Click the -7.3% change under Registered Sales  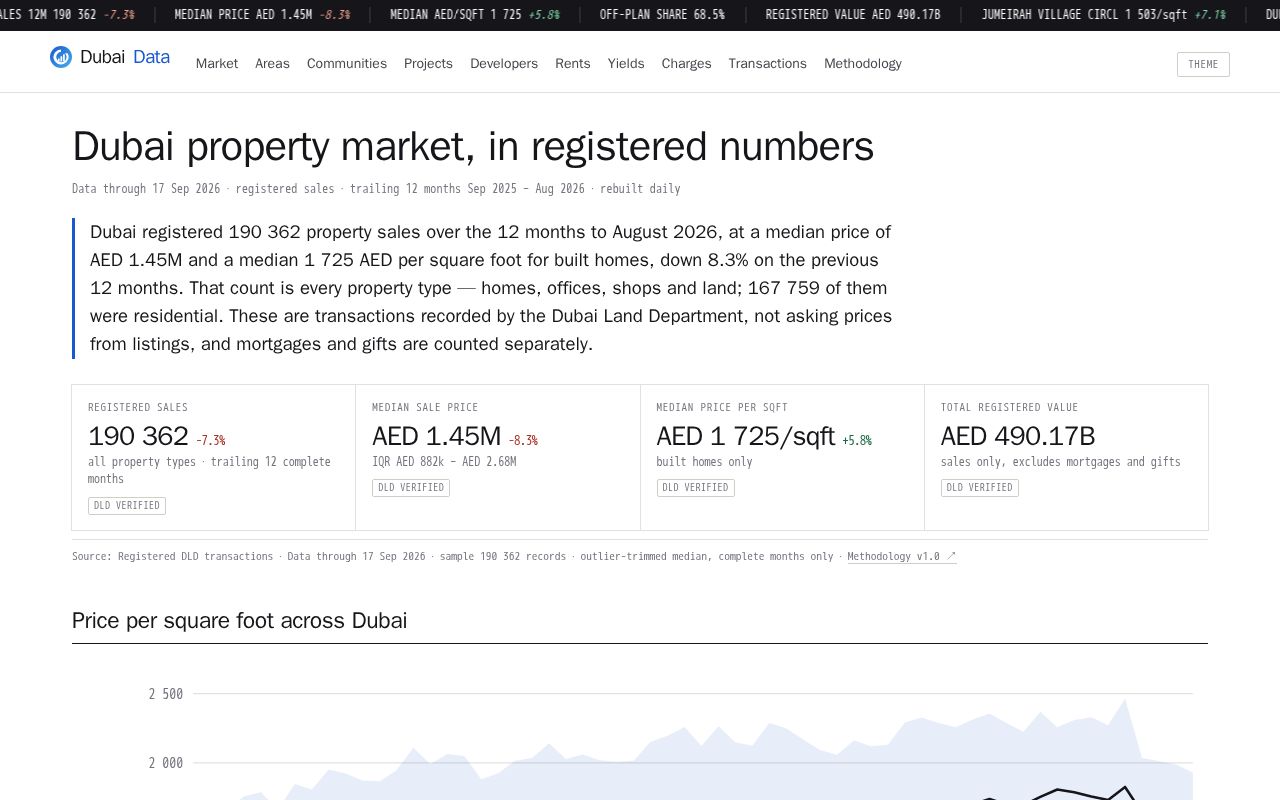(x=210, y=440)
